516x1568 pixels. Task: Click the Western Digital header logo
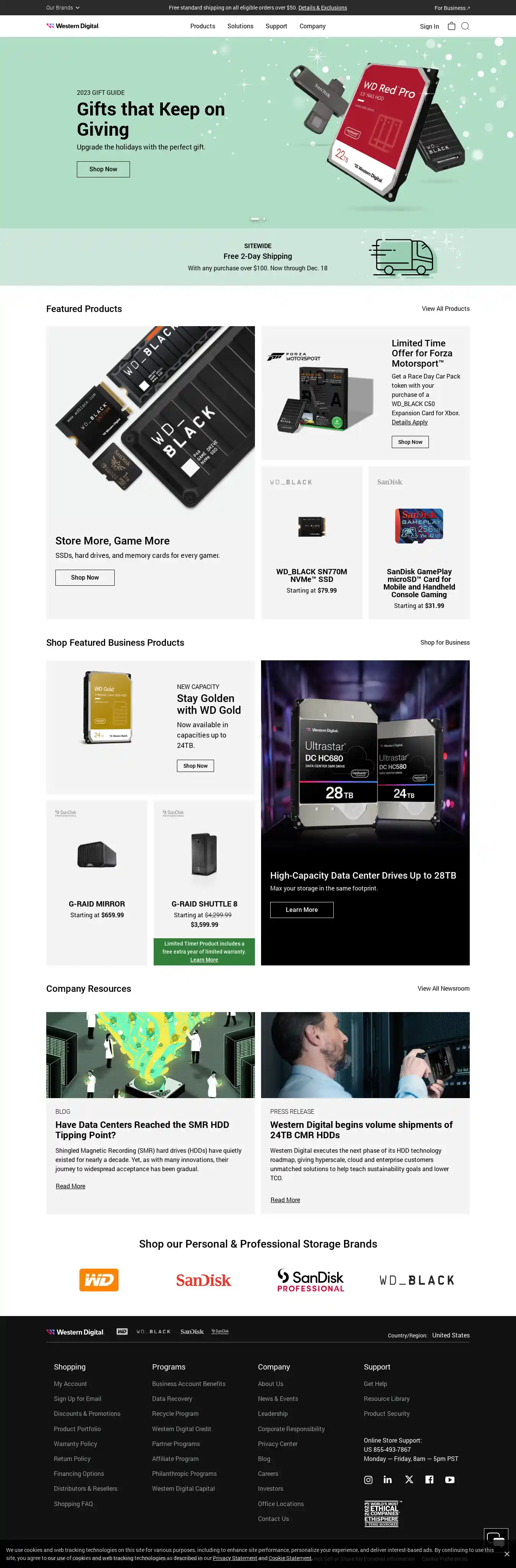(x=72, y=26)
